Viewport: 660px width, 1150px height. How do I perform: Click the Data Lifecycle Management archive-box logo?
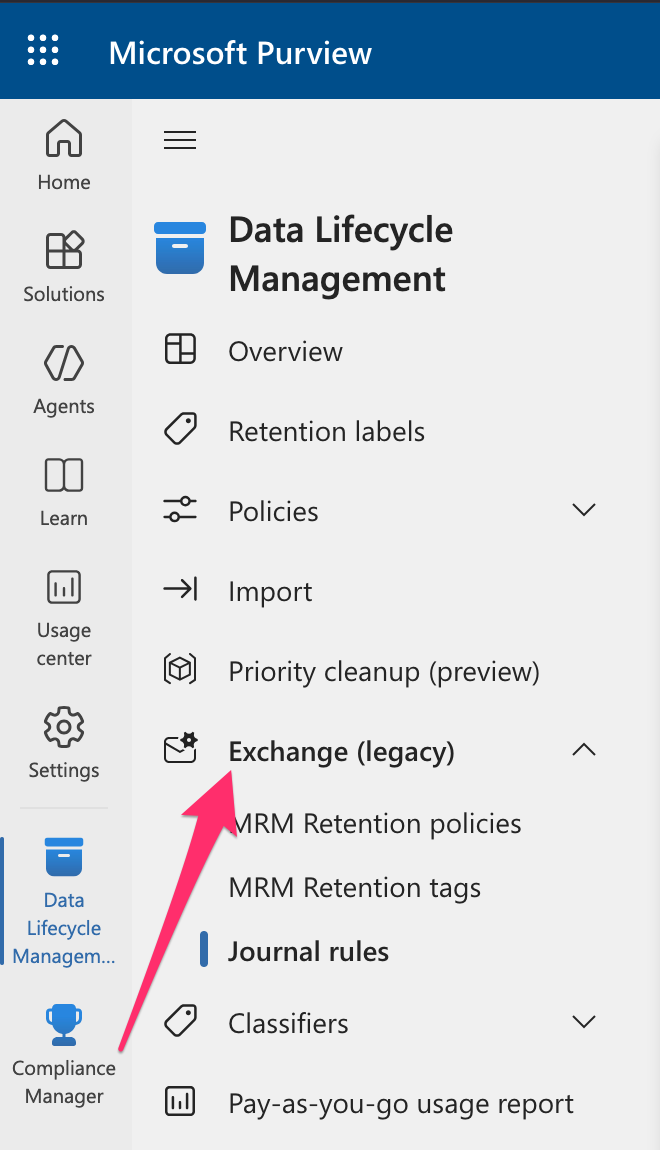click(x=180, y=247)
